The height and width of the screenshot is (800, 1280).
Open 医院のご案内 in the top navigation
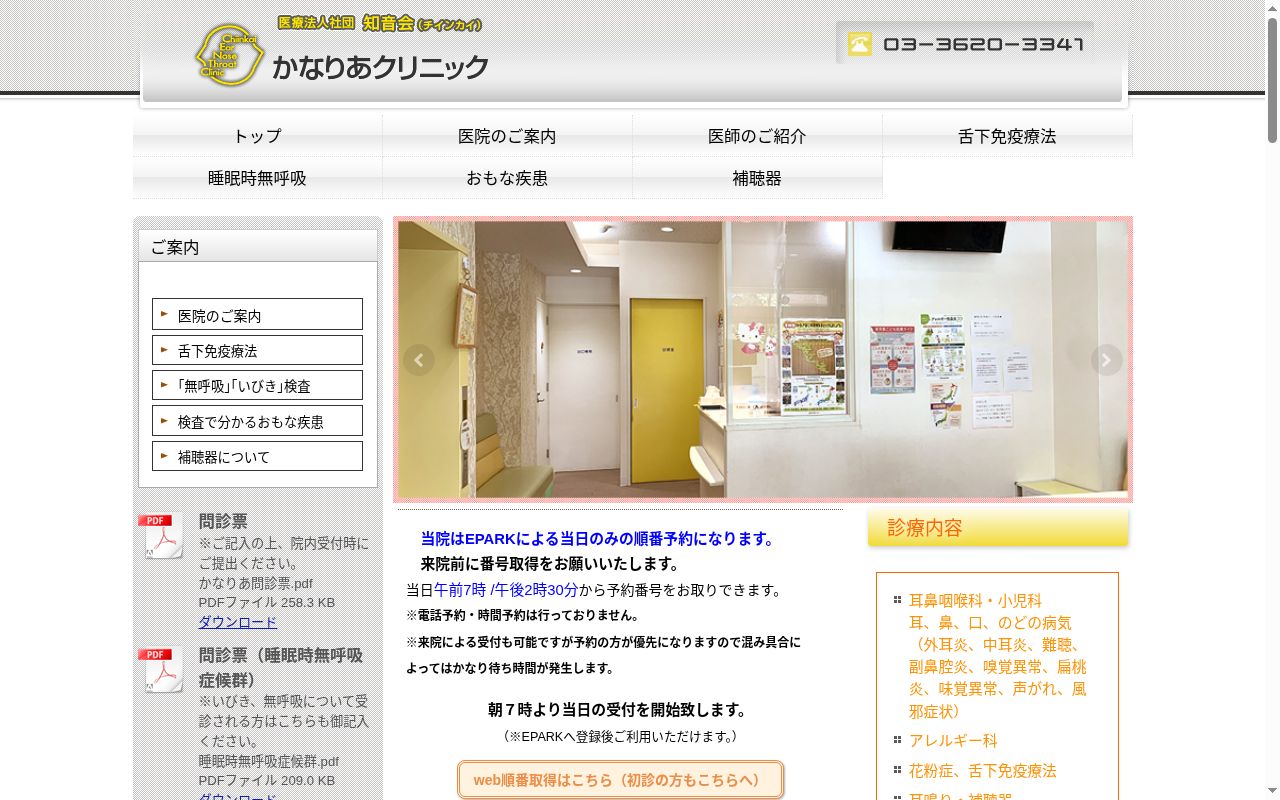click(x=507, y=136)
